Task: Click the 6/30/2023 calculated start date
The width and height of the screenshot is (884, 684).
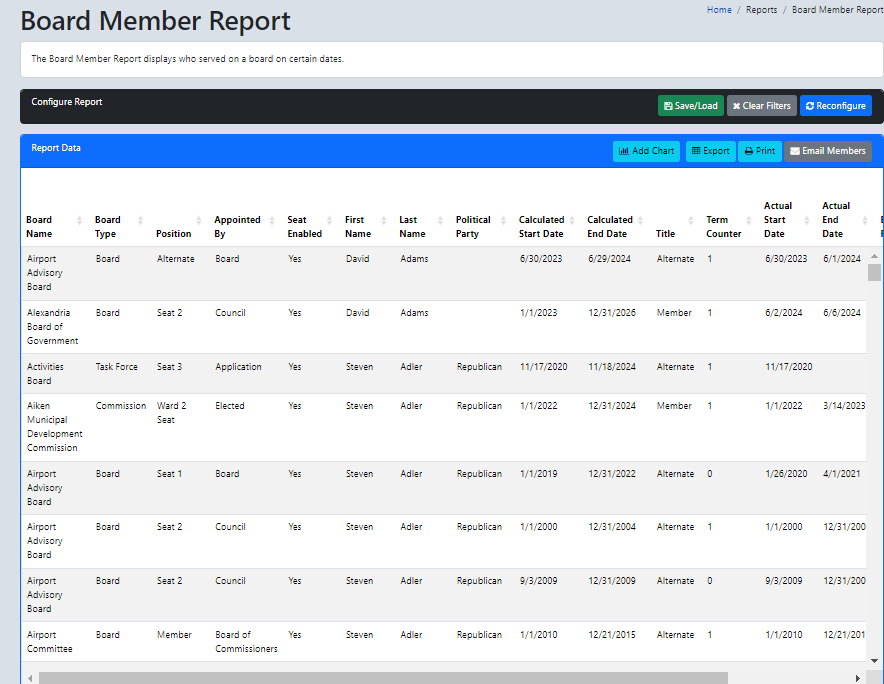Action: pos(541,259)
